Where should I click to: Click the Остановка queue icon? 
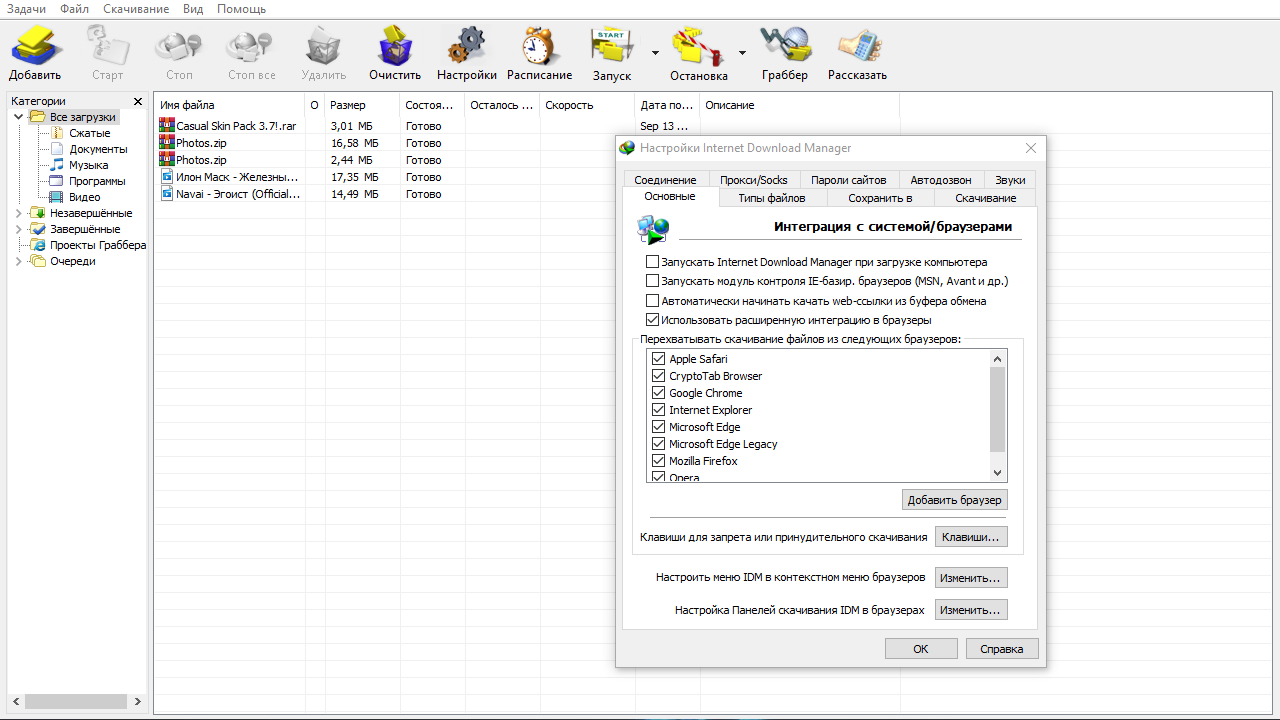[698, 45]
